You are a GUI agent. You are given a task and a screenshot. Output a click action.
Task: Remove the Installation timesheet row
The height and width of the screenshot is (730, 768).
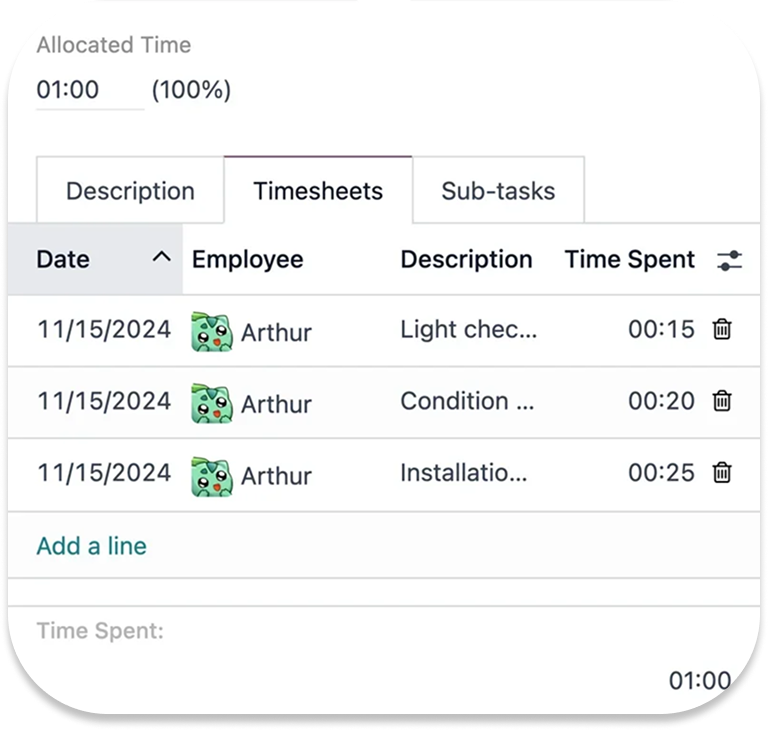click(x=721, y=473)
